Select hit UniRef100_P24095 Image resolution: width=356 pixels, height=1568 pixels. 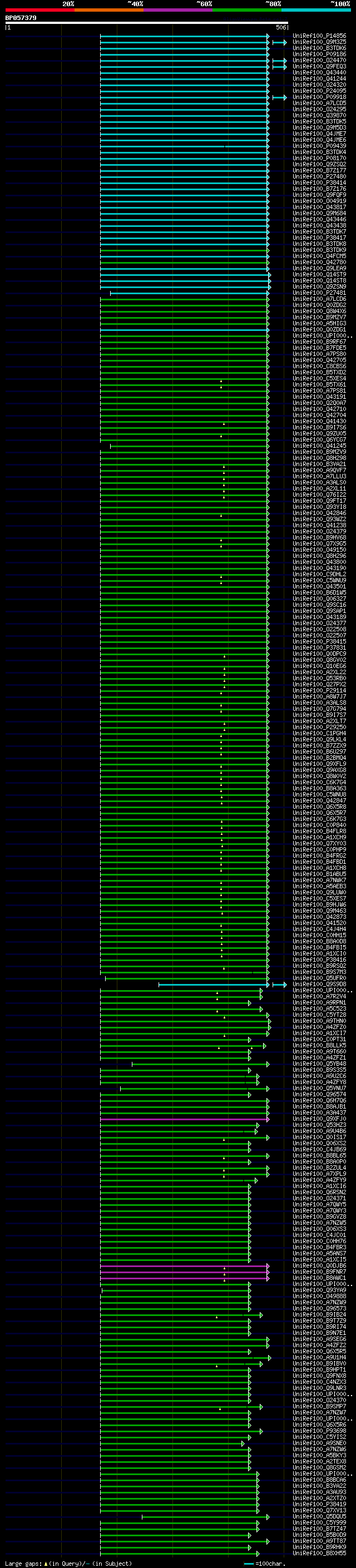click(x=319, y=91)
